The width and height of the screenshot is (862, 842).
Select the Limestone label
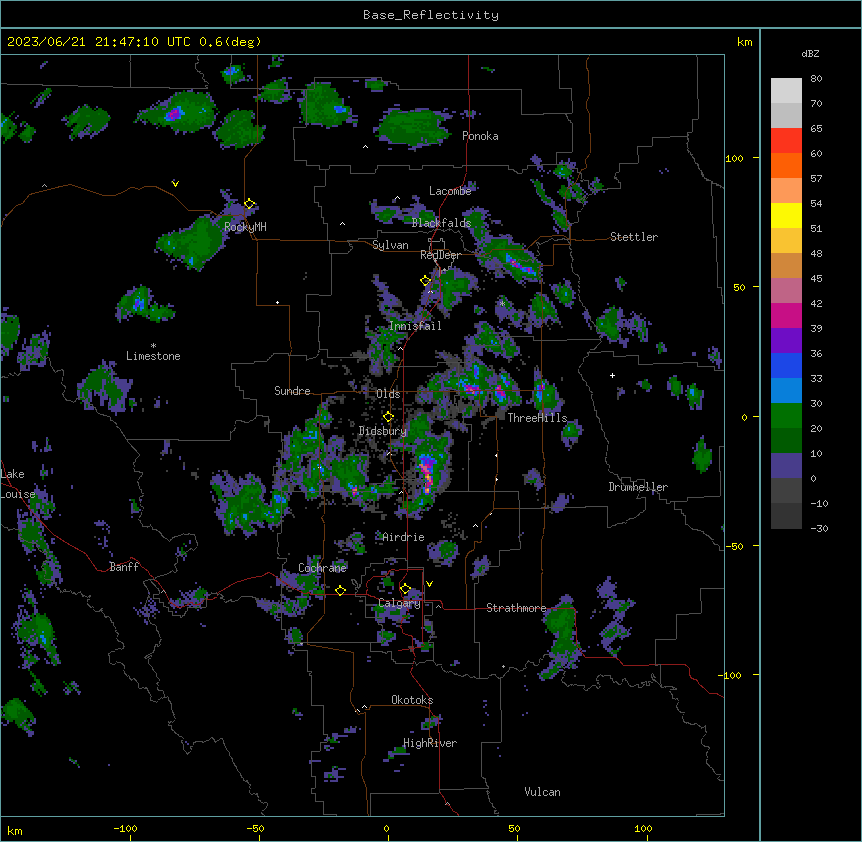click(153, 356)
